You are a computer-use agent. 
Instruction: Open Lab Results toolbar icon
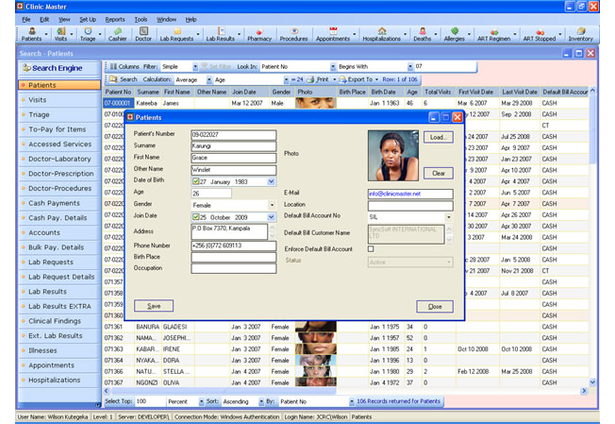(220, 35)
